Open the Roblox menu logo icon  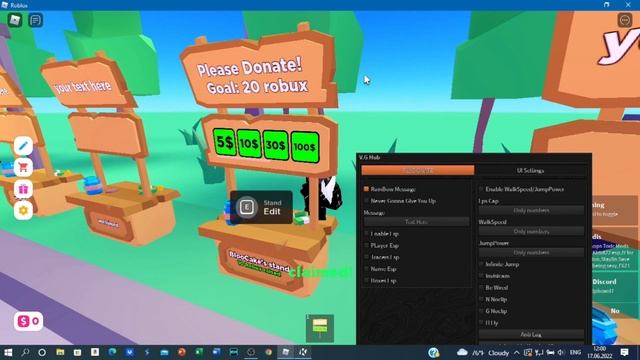click(x=15, y=20)
